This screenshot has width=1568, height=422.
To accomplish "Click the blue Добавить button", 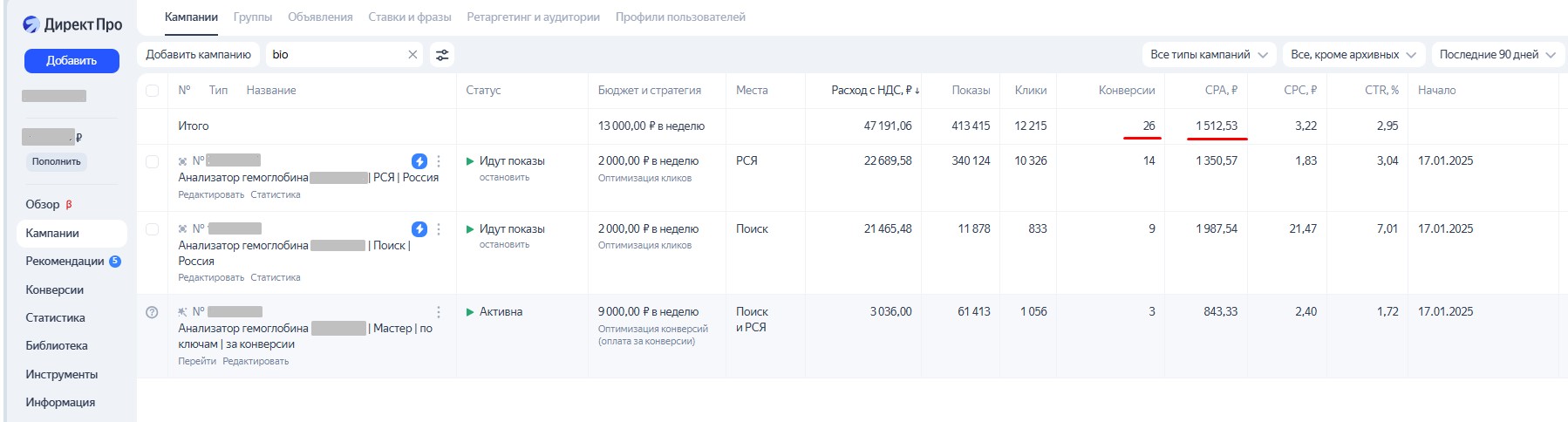I will [x=72, y=60].
